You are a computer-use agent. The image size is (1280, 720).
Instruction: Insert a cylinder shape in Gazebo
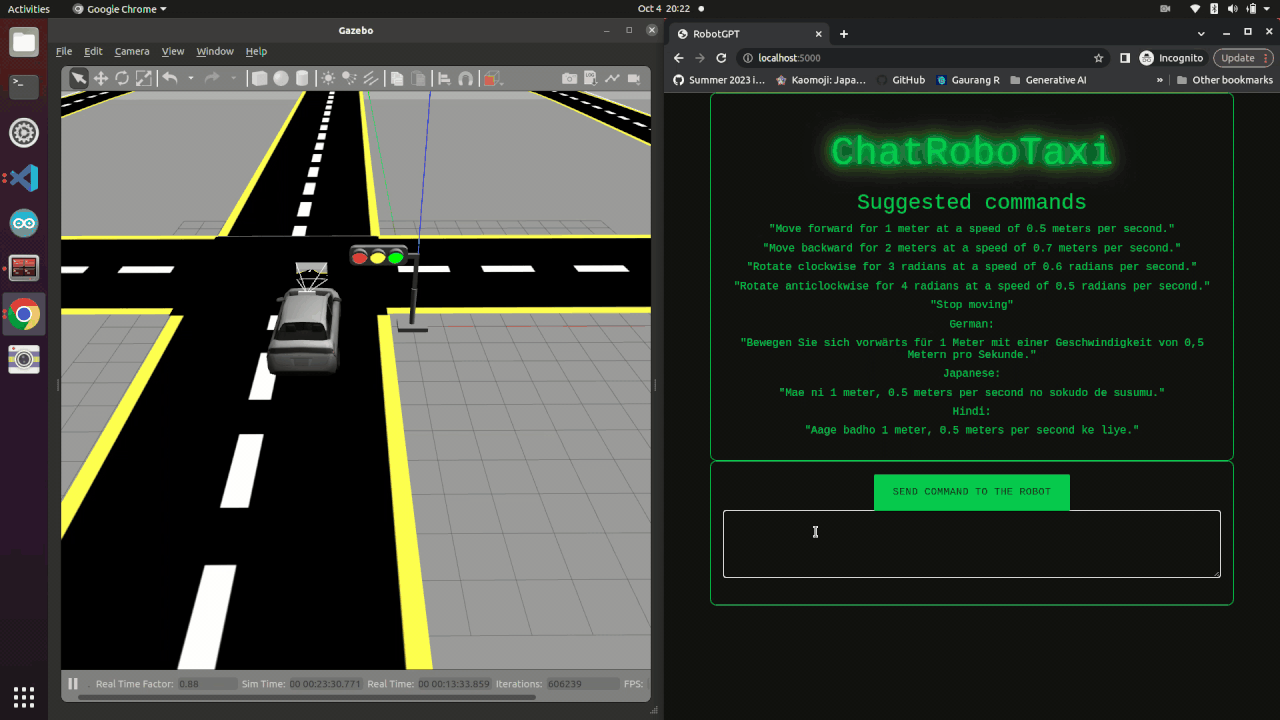[302, 79]
